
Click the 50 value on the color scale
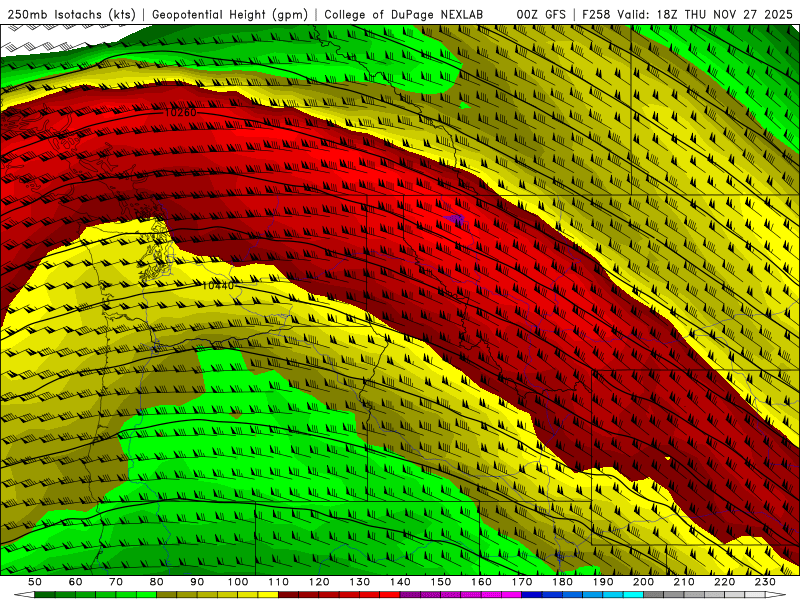(x=35, y=582)
